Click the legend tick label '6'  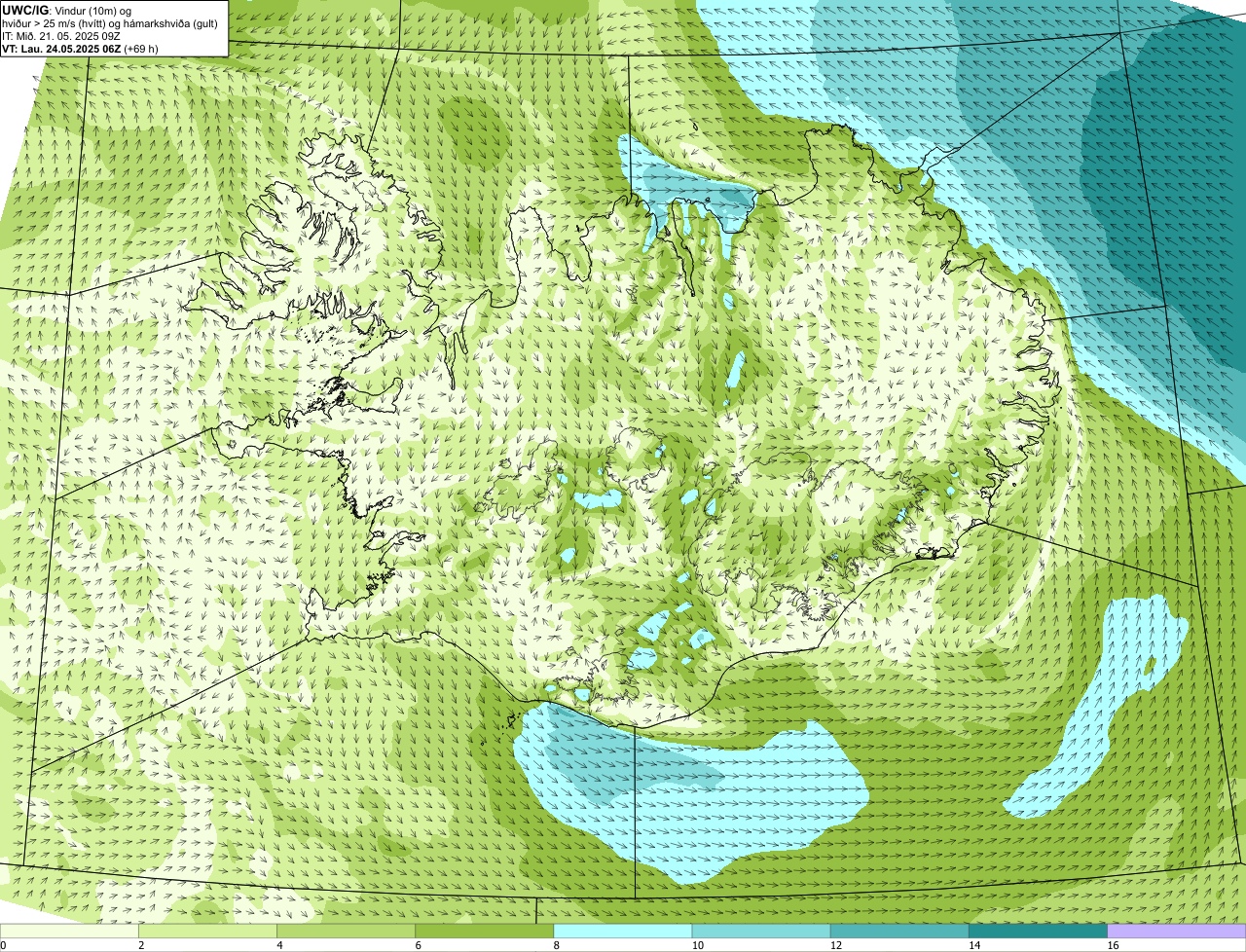pos(418,945)
